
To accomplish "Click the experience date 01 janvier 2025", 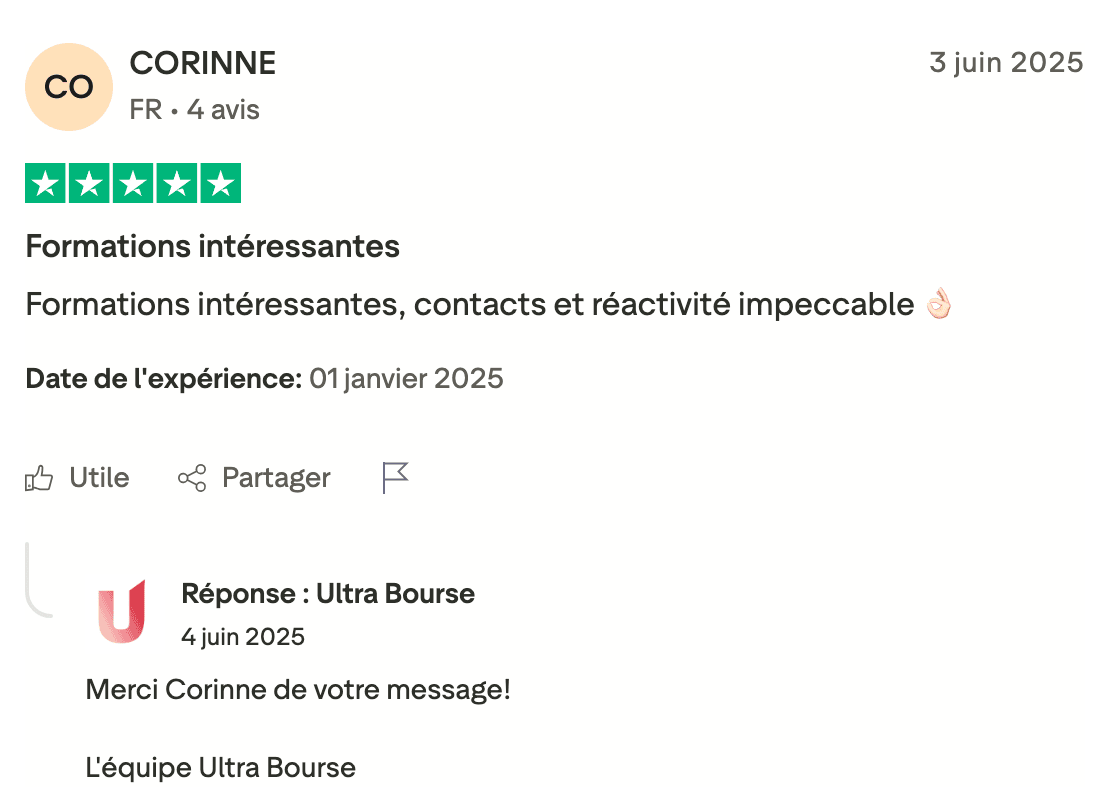I will tap(406, 379).
